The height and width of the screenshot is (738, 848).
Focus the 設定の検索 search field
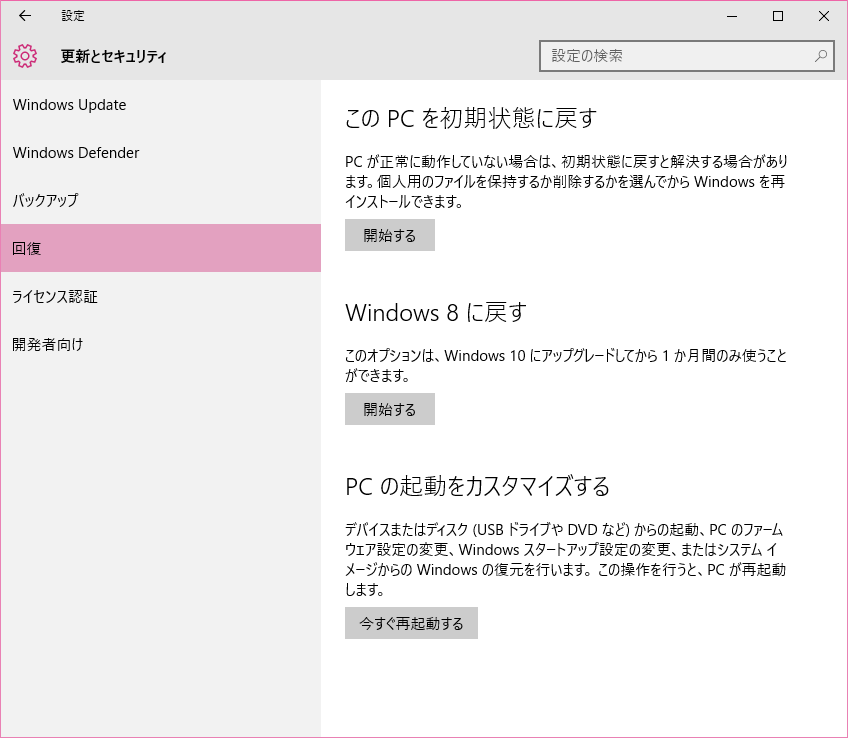[686, 56]
